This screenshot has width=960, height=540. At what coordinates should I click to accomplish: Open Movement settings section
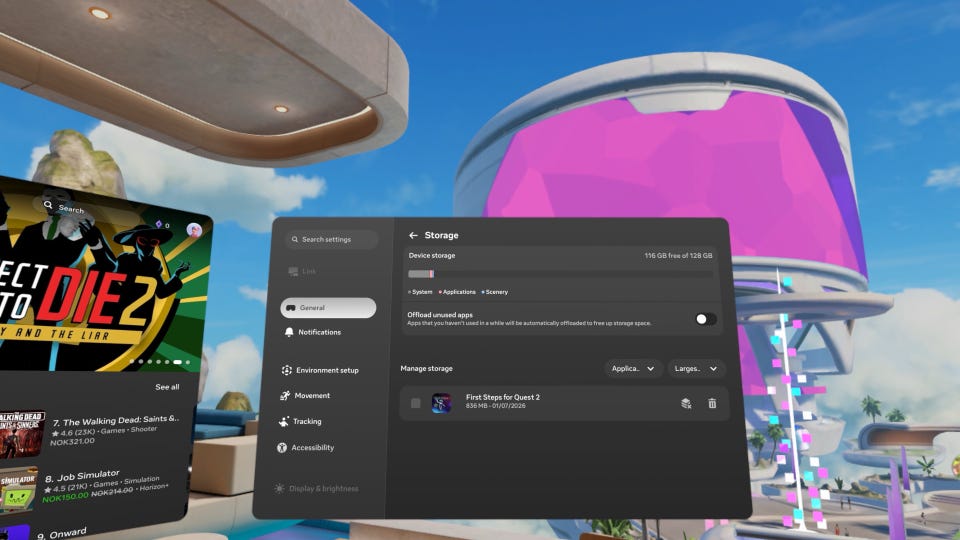305,396
